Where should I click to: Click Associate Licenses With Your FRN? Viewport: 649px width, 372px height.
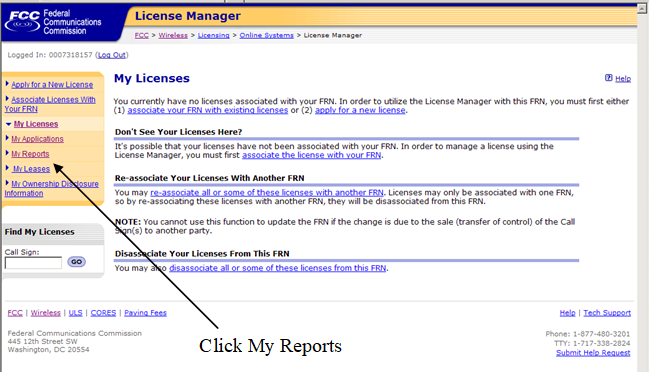(x=50, y=104)
